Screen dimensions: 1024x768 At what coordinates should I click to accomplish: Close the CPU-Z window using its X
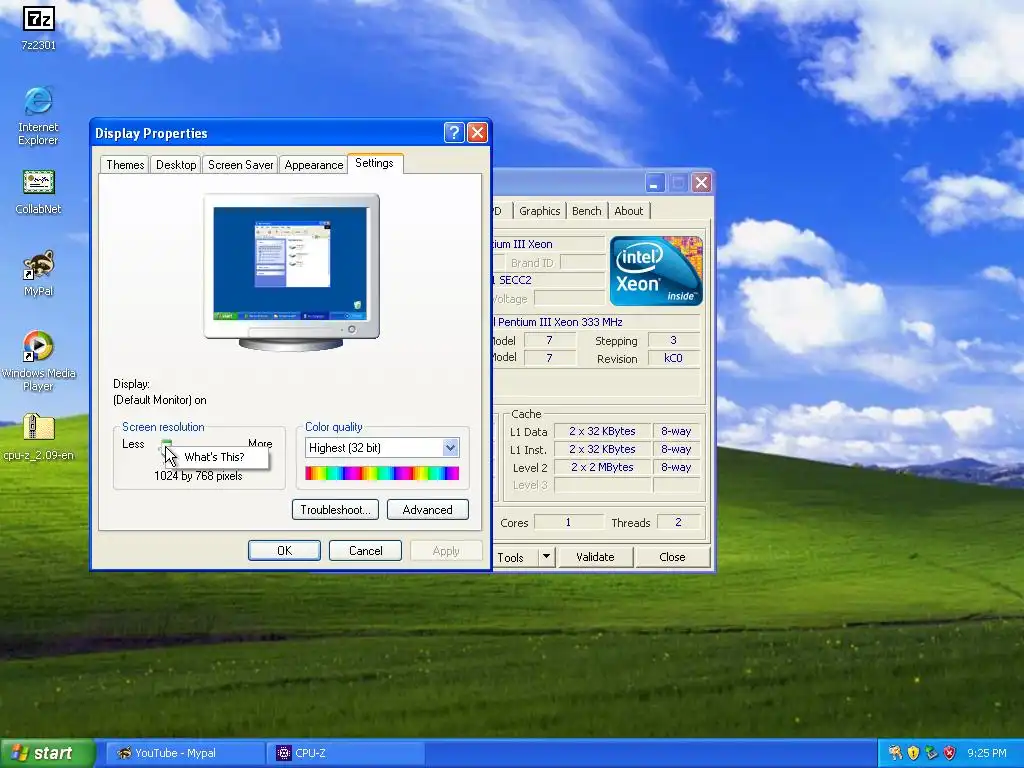pyautogui.click(x=701, y=183)
